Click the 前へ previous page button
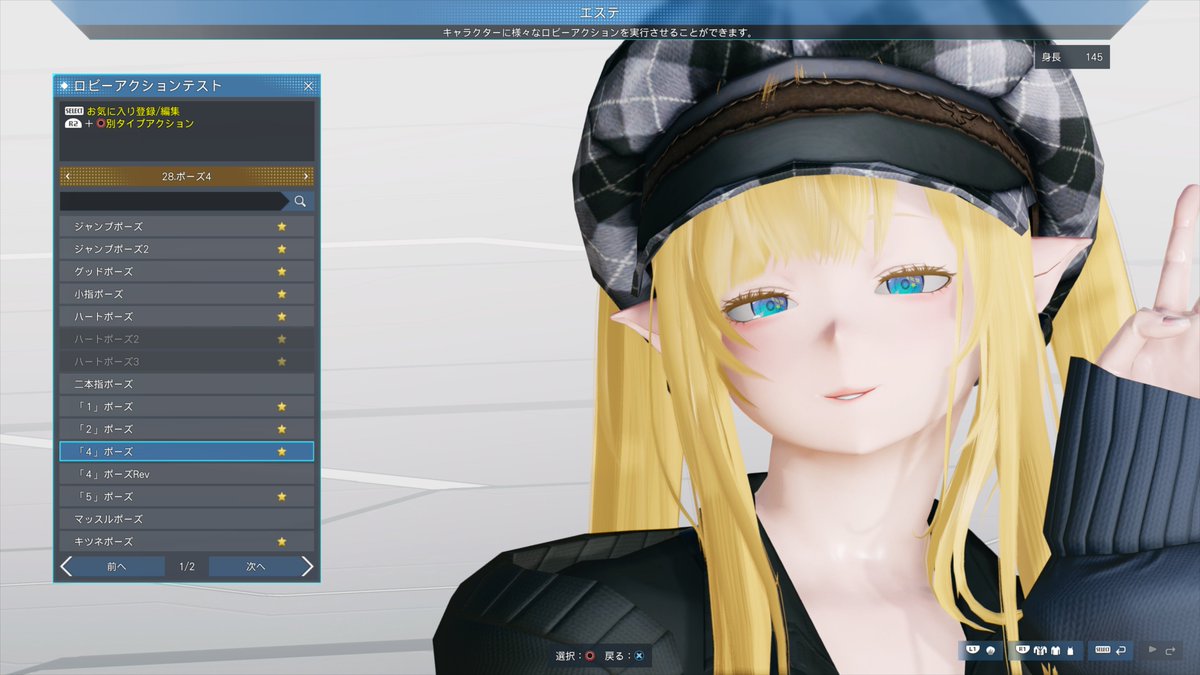The width and height of the screenshot is (1200, 675). 117,567
